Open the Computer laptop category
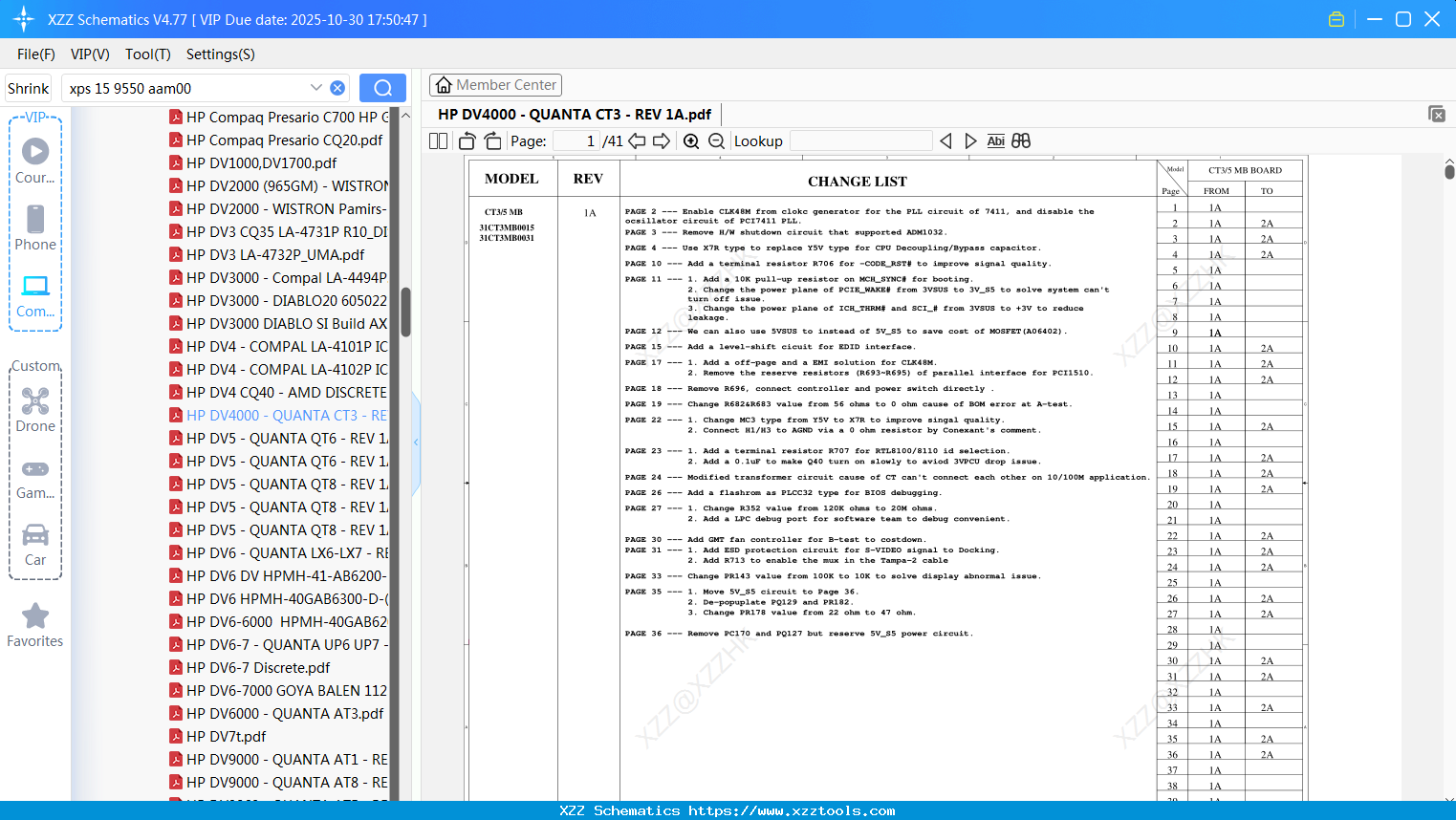 click(35, 295)
